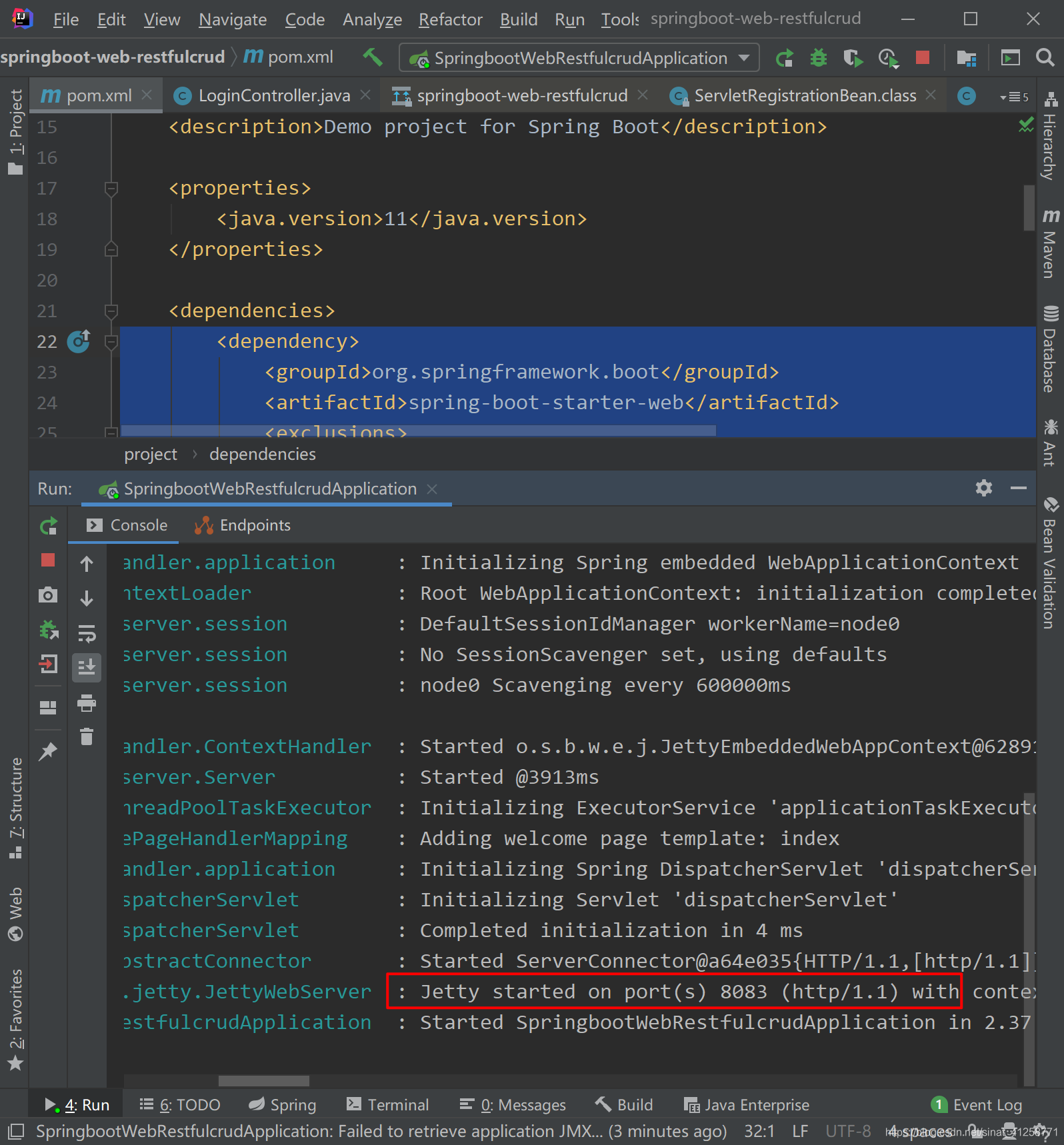Open the Terminal tool window
Viewport: 1064px width, 1145px height.
click(x=388, y=1104)
